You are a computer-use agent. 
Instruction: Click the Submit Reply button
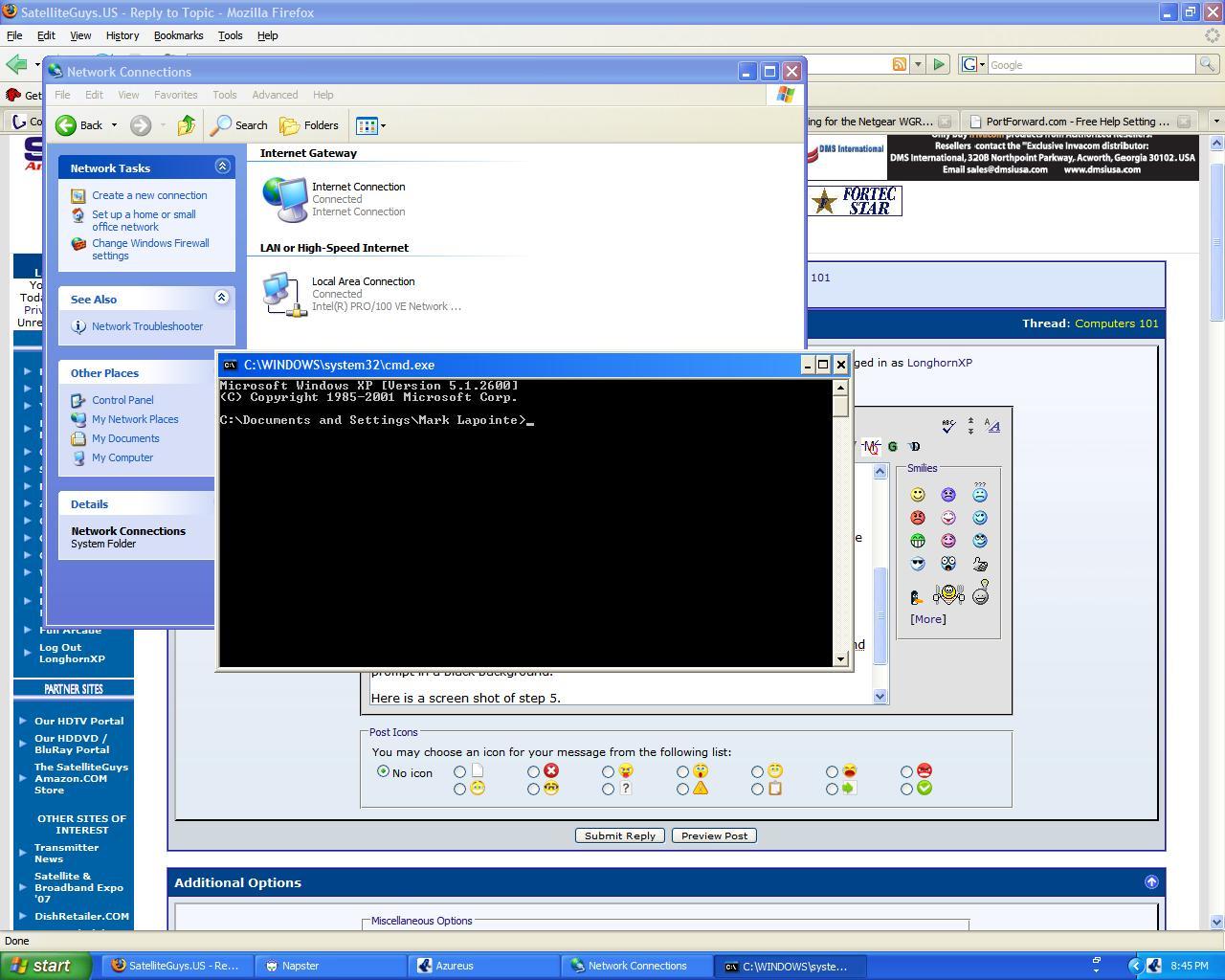coord(620,835)
